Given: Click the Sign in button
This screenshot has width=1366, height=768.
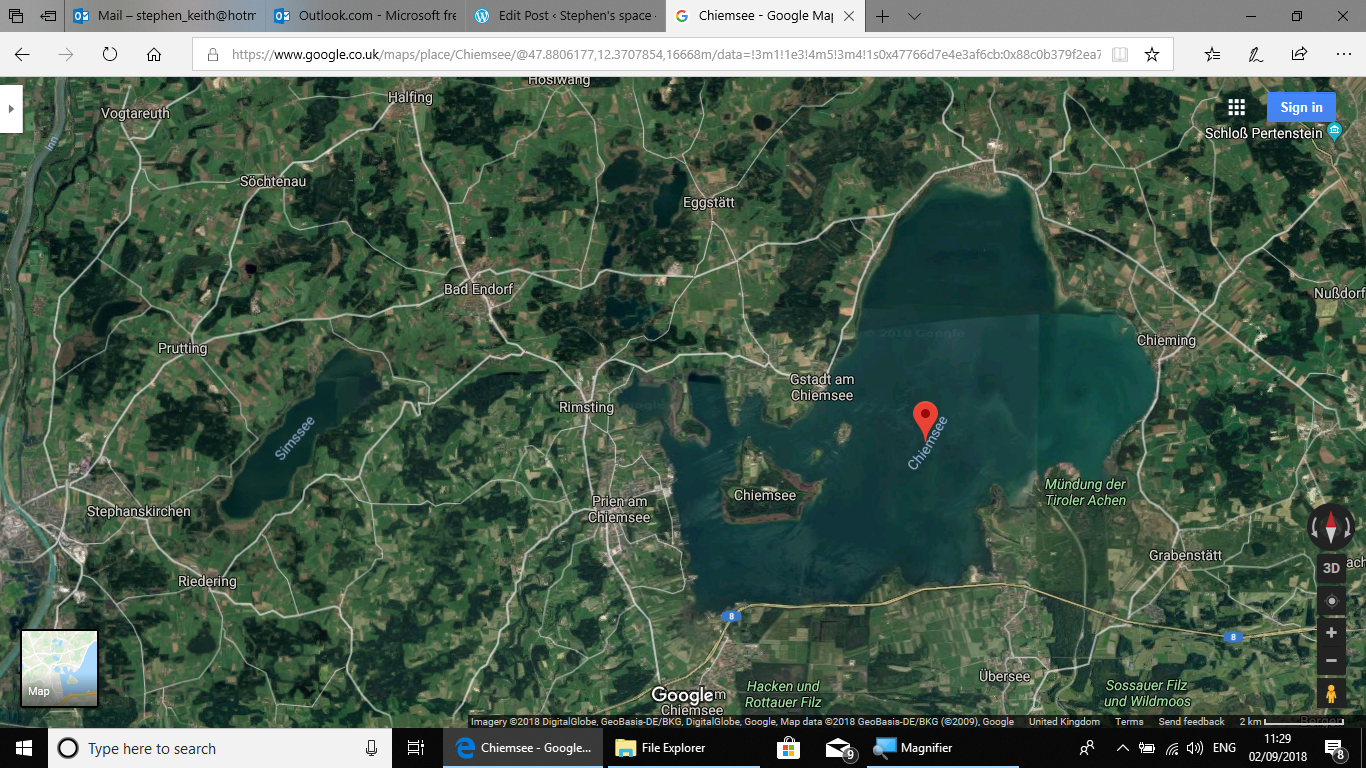Looking at the screenshot, I should (x=1301, y=107).
